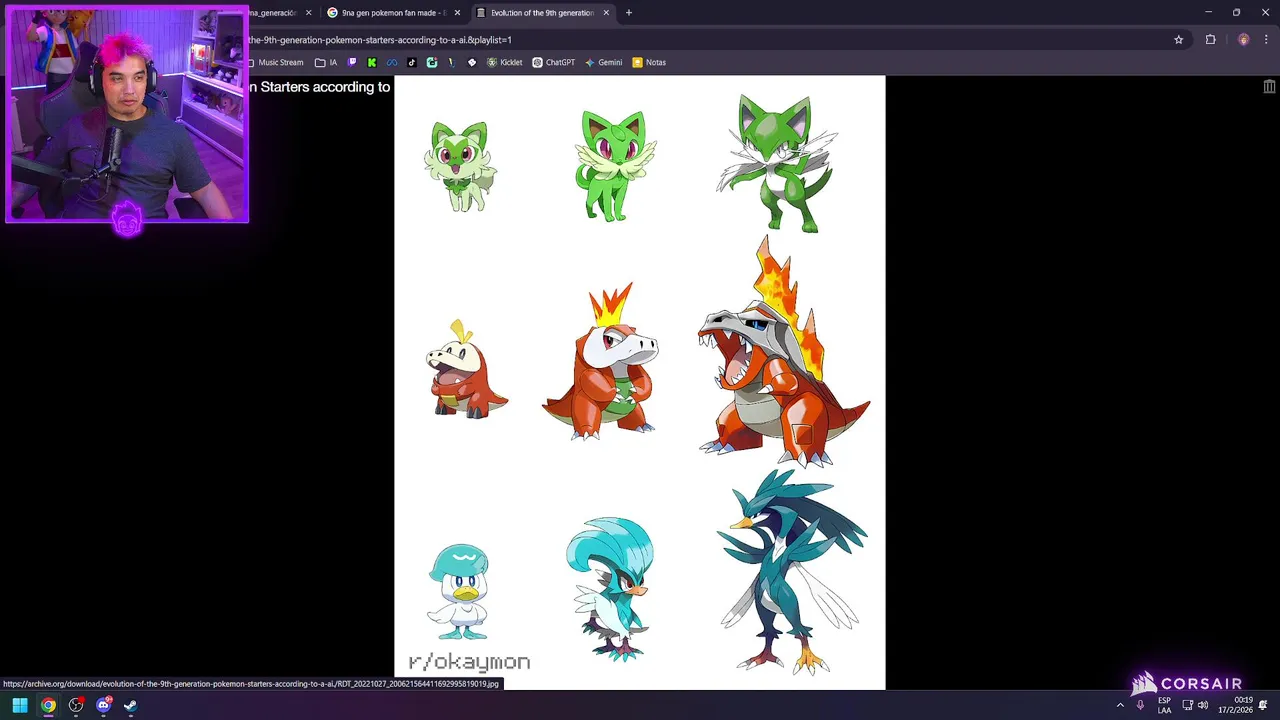Click the Internet Archive logo icon
Viewport: 1280px width, 720px height.
(x=1269, y=87)
